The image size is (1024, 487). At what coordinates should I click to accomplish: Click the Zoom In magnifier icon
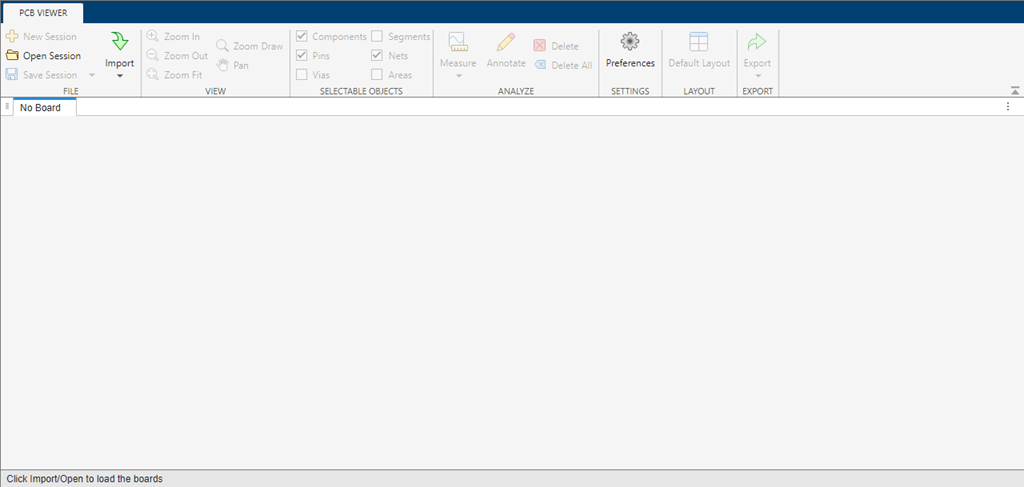pyautogui.click(x=153, y=37)
